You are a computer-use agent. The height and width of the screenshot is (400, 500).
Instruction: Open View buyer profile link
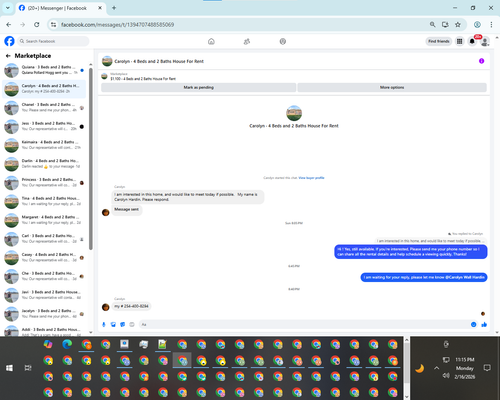coord(311,178)
